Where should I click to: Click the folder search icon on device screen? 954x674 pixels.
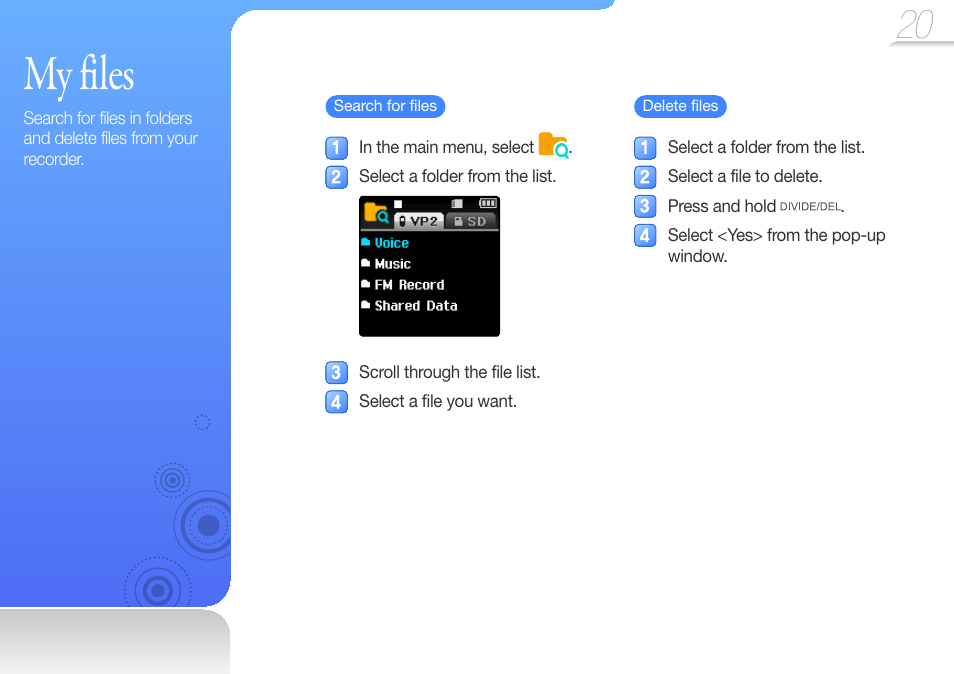click(x=376, y=212)
